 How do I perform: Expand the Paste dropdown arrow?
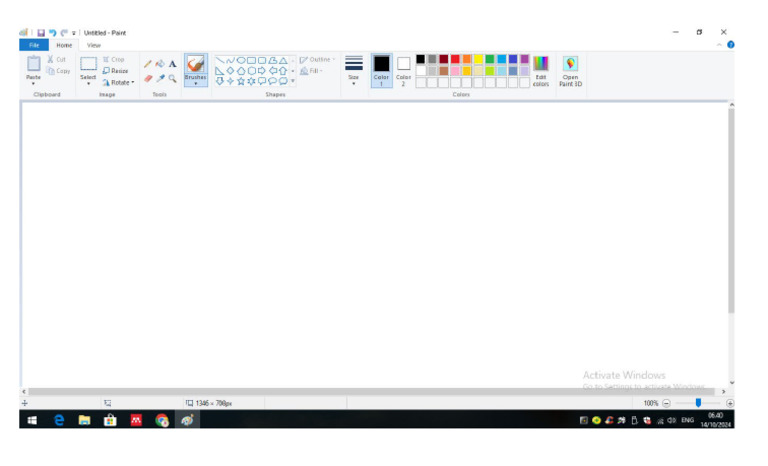click(34, 84)
